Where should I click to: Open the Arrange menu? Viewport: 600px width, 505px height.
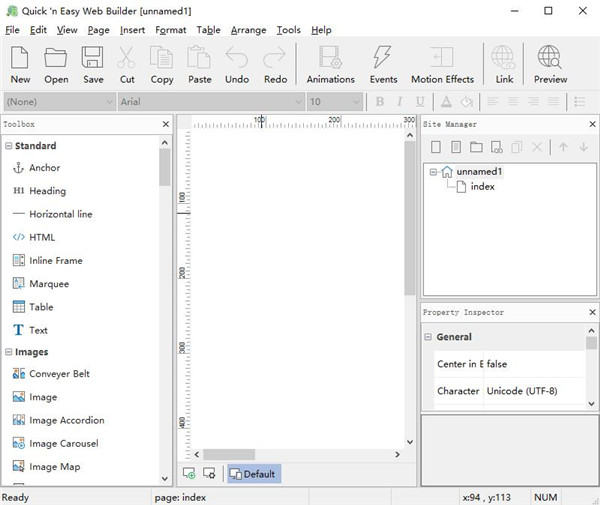point(248,30)
